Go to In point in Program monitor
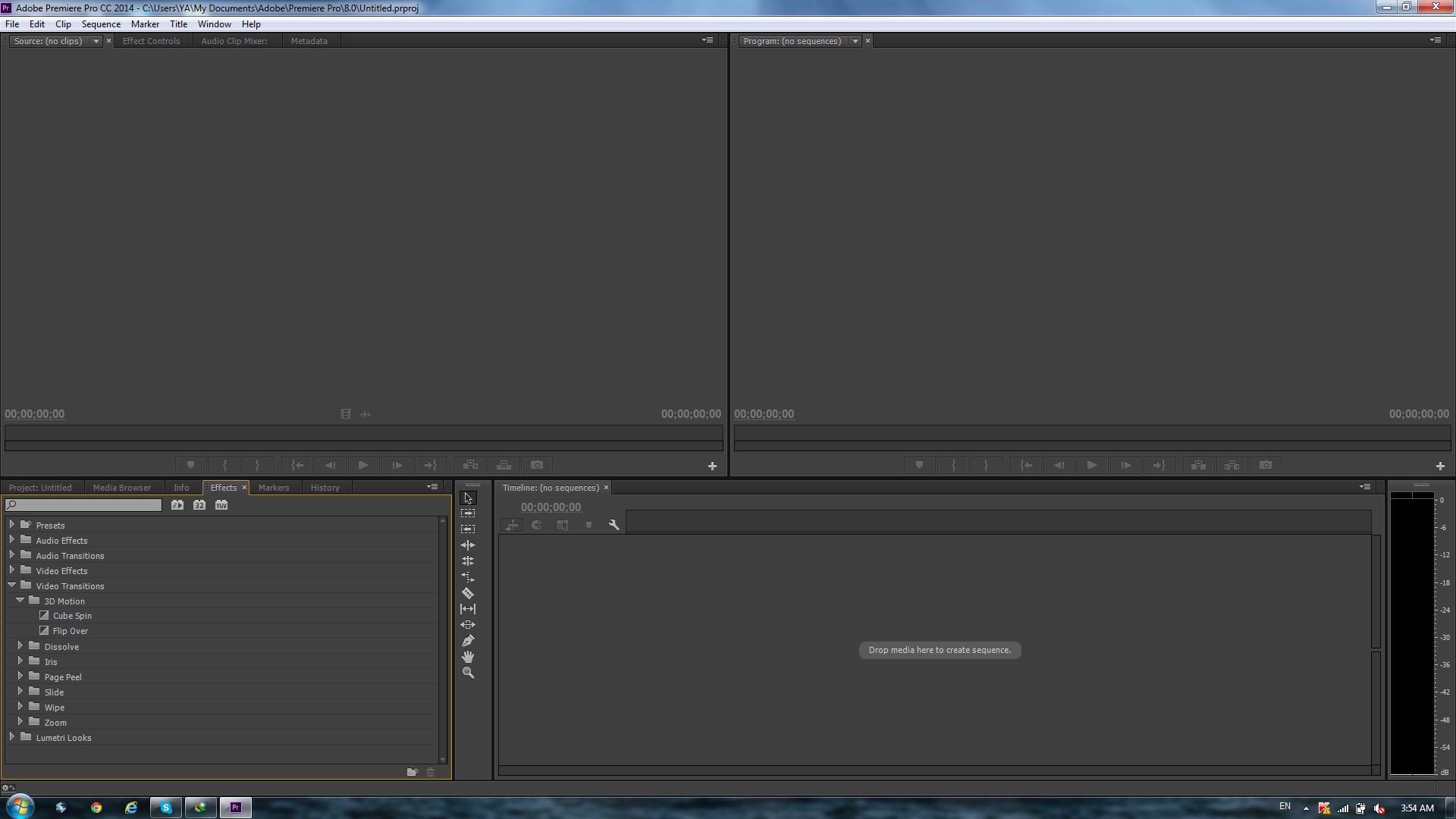The image size is (1456, 819). click(1025, 465)
